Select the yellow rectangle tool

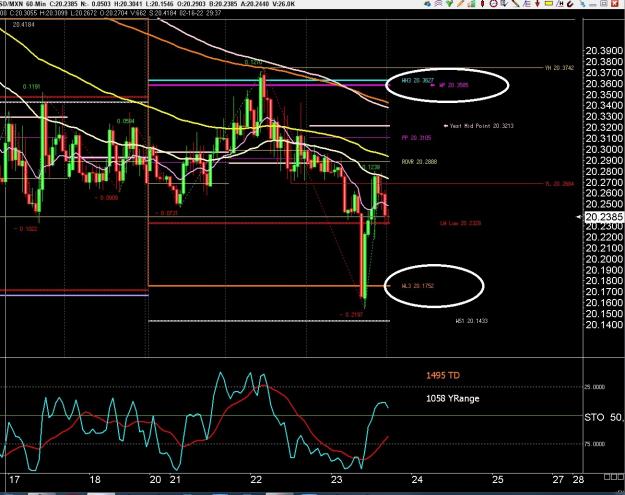click(x=549, y=3)
